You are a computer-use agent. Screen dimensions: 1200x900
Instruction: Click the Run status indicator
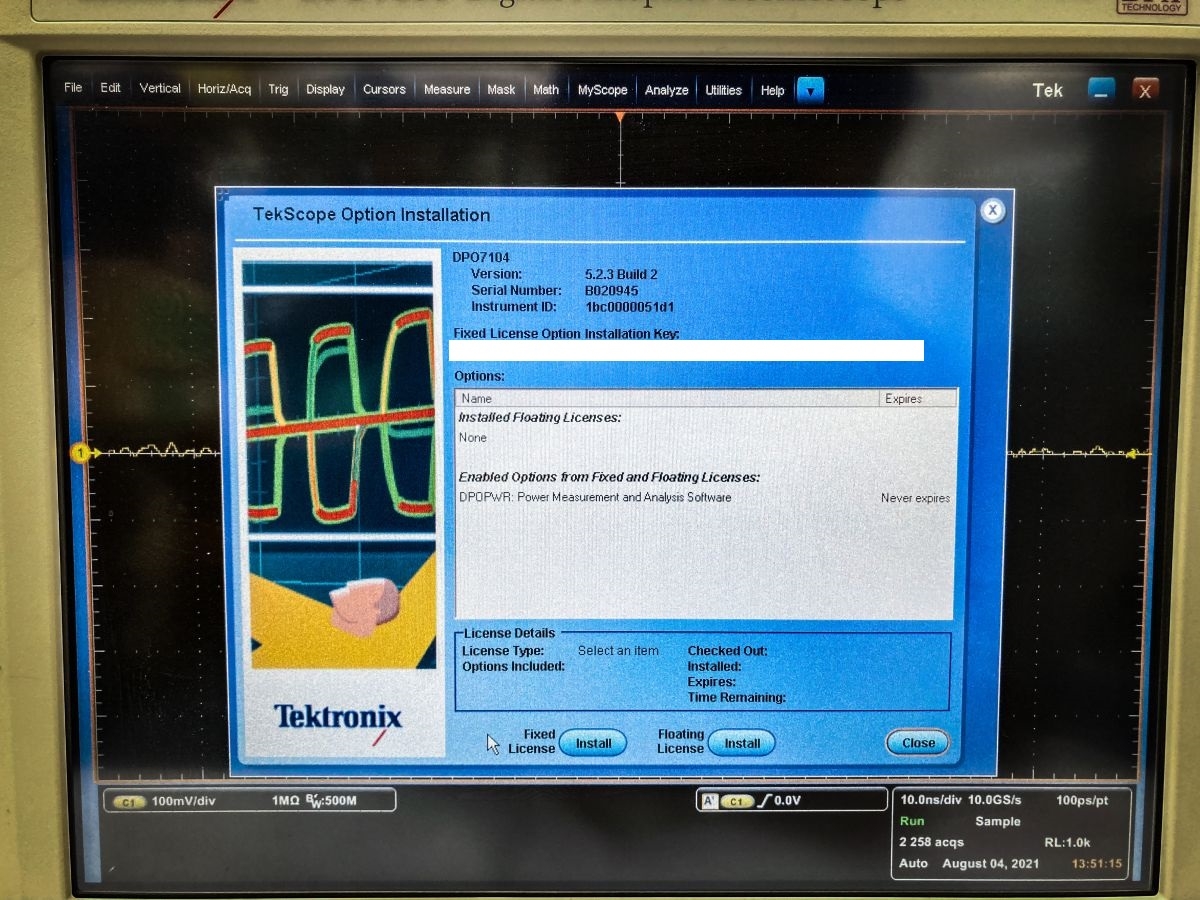tap(912, 821)
